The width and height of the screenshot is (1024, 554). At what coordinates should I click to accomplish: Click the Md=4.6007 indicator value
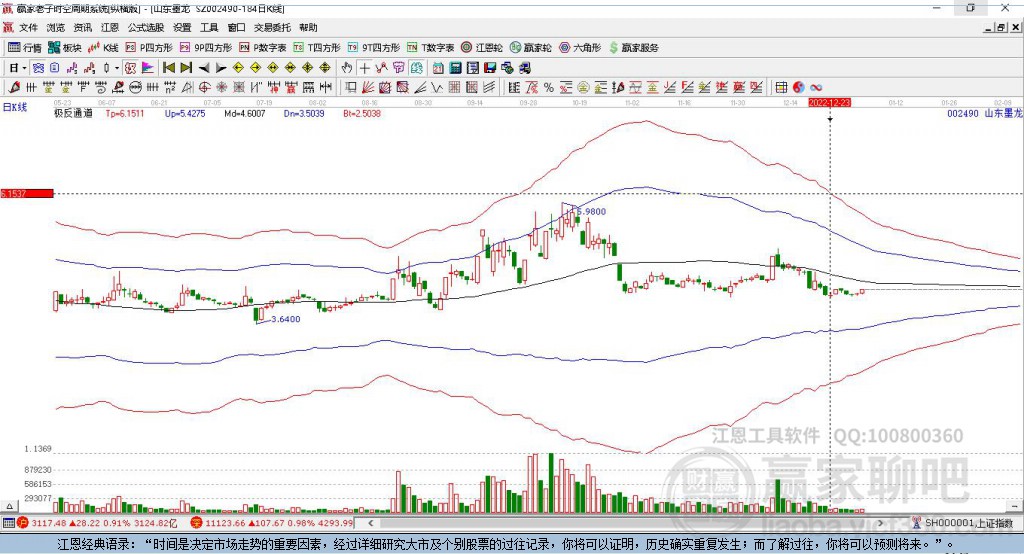(245, 113)
